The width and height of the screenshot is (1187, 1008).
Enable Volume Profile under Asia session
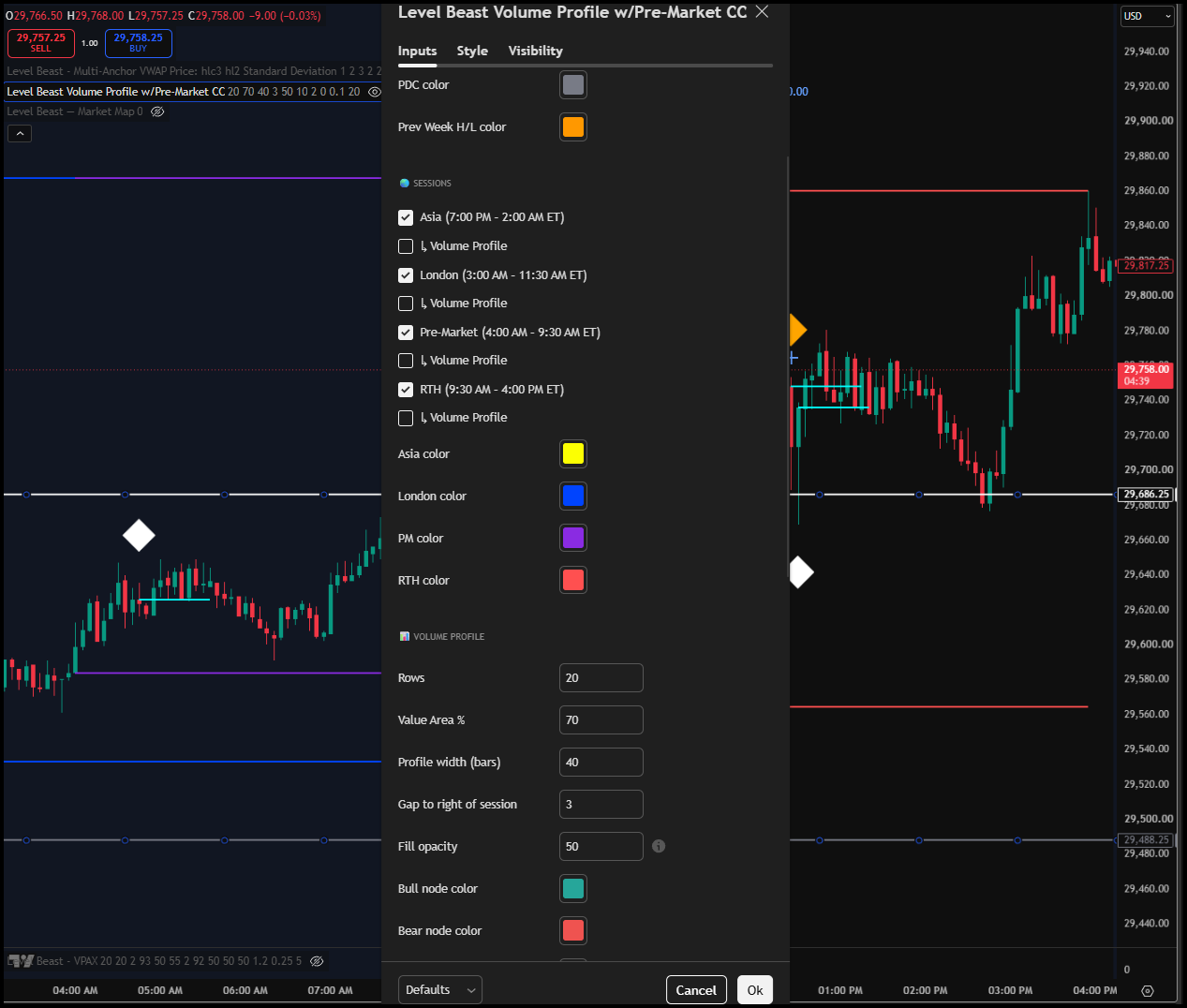(x=406, y=246)
